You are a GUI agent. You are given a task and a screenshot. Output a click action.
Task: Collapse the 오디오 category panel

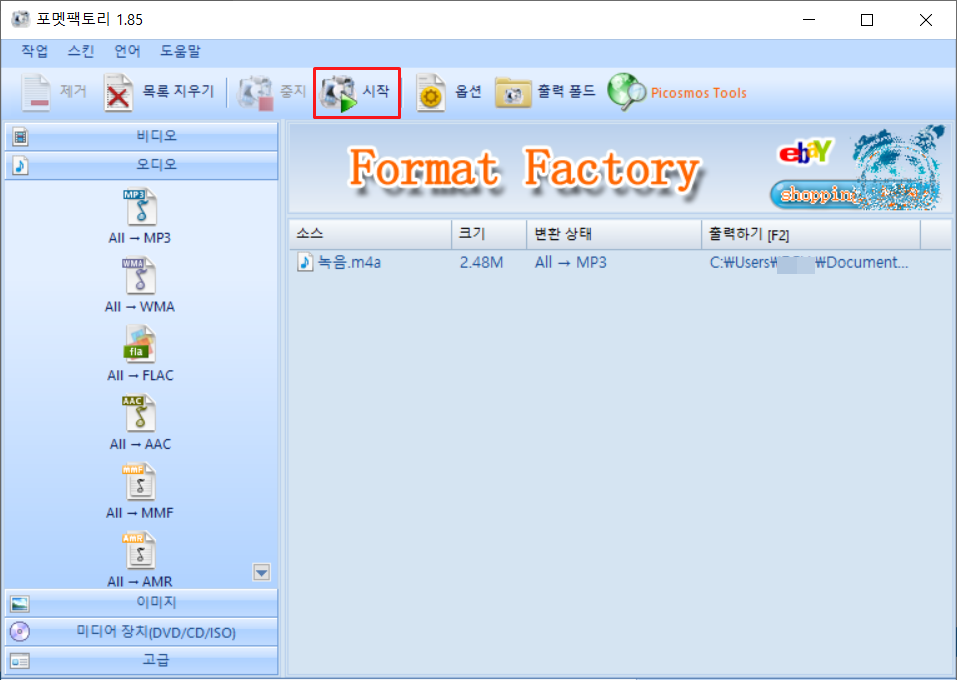[x=142, y=165]
